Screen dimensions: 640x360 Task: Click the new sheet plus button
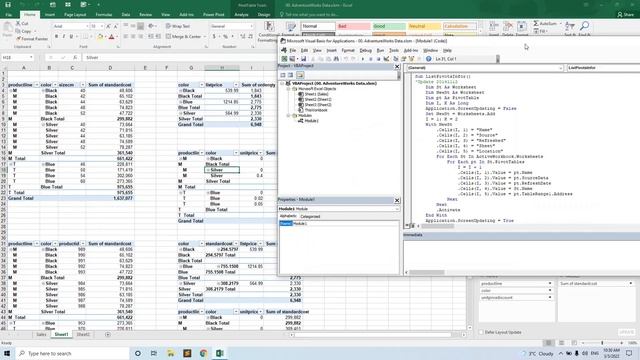pyautogui.click(x=108, y=334)
